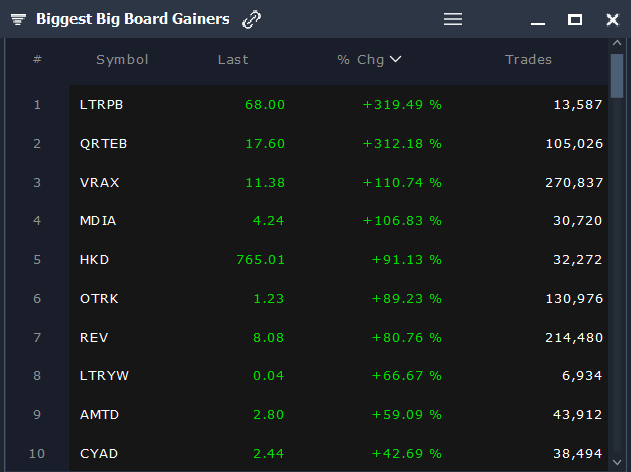Maximize the gainers window

click(x=575, y=19)
